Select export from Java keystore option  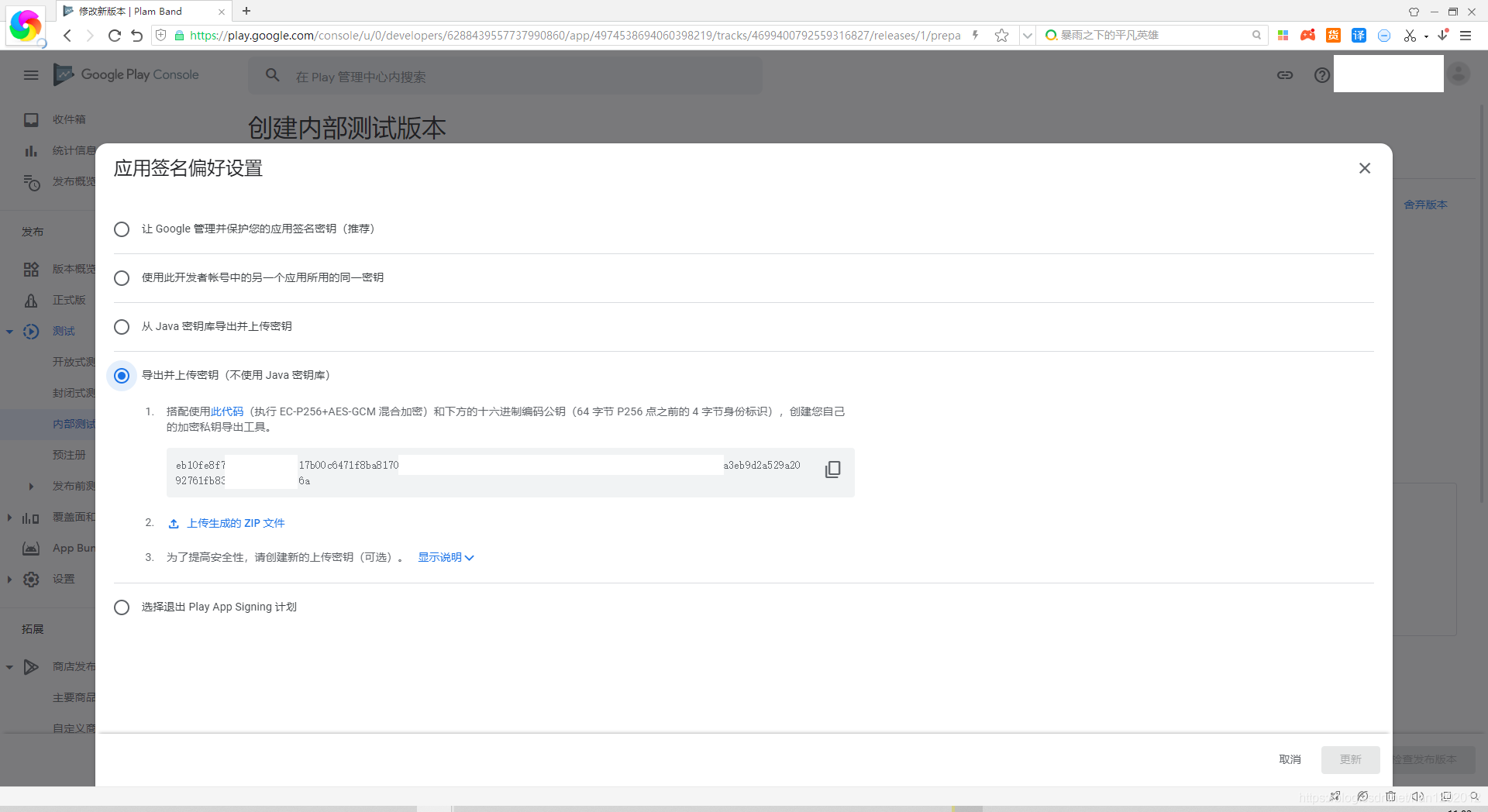coord(122,327)
